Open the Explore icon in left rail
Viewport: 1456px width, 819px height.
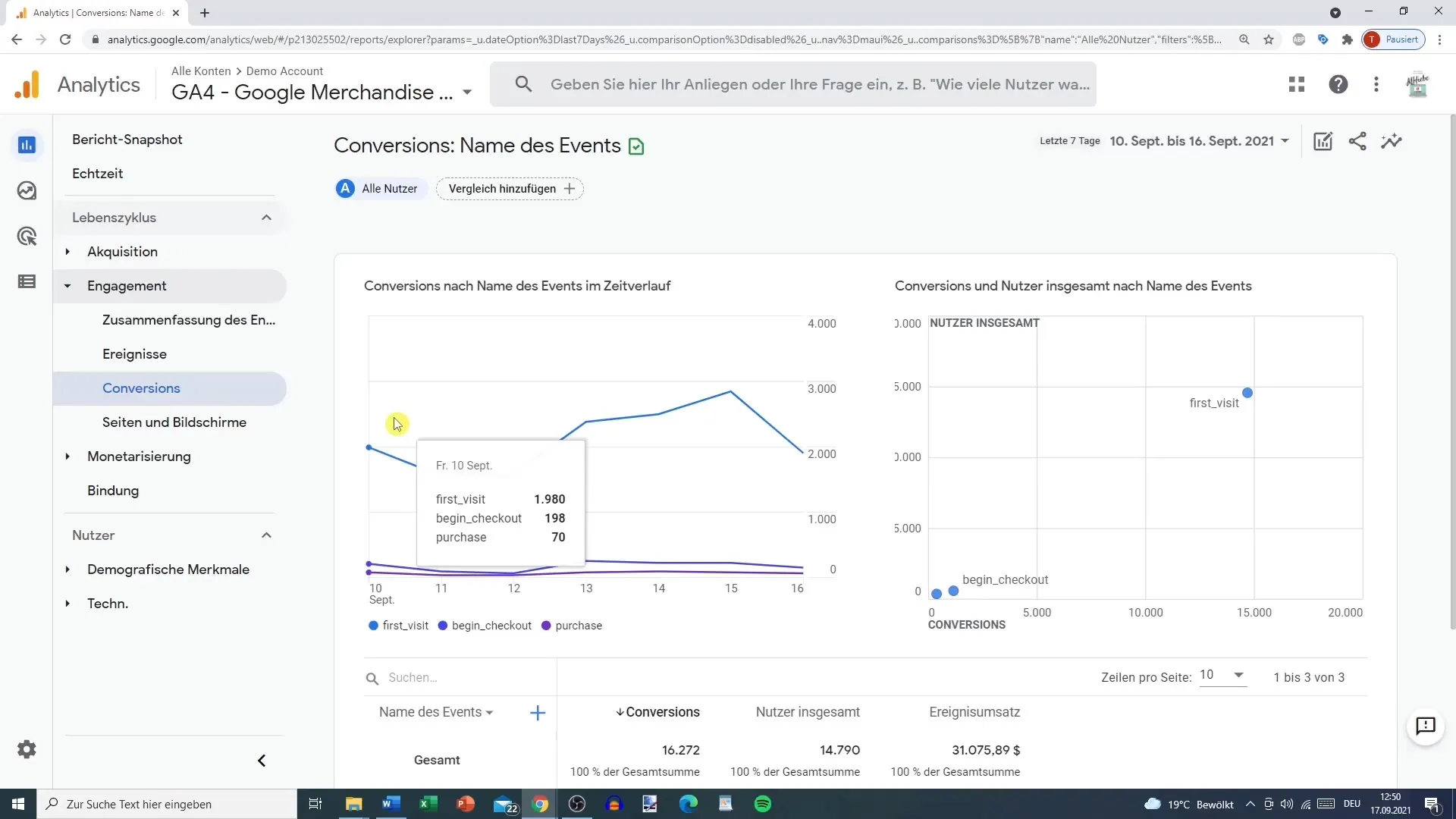[27, 190]
